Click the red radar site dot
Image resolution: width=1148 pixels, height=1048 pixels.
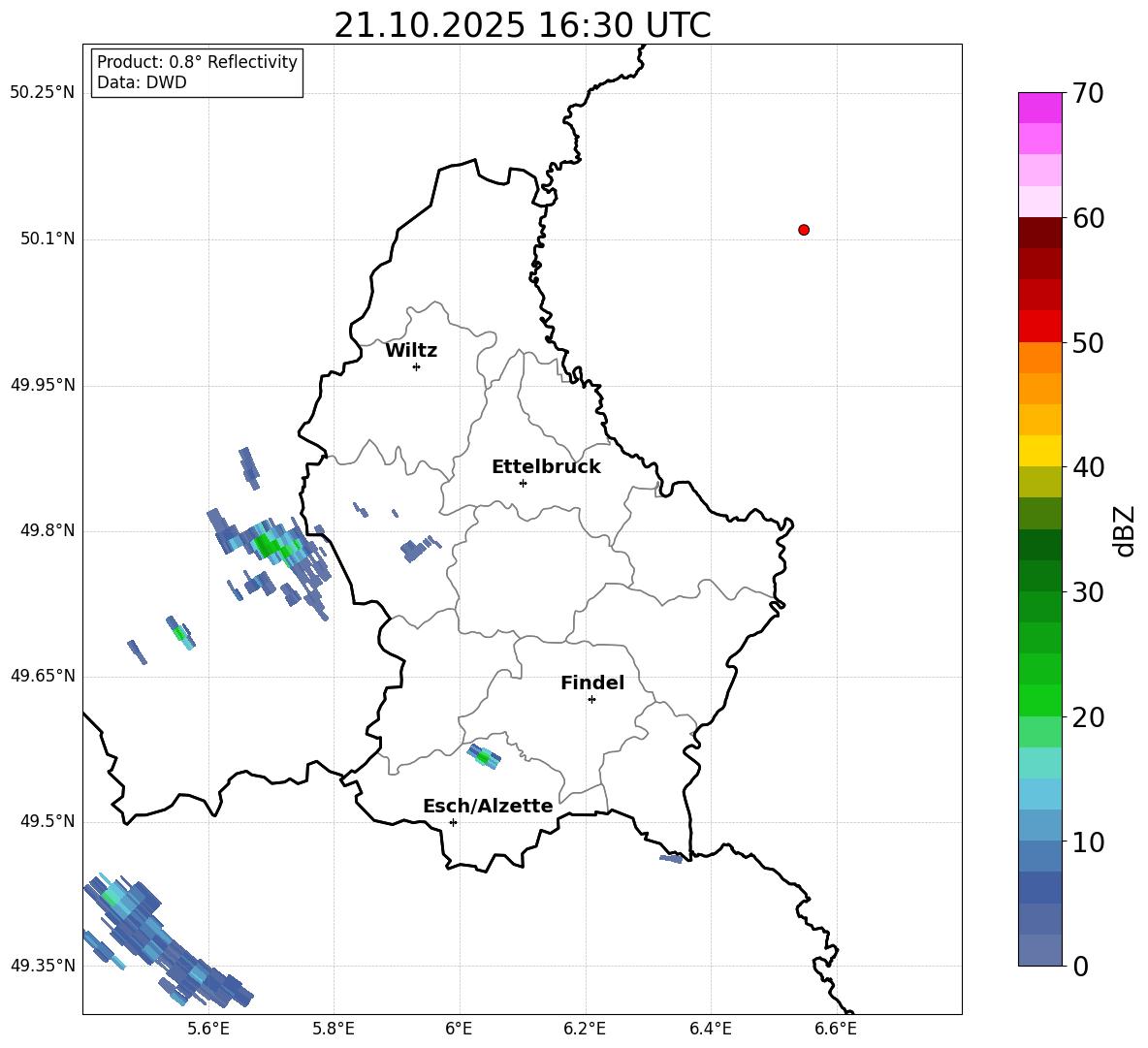(803, 230)
